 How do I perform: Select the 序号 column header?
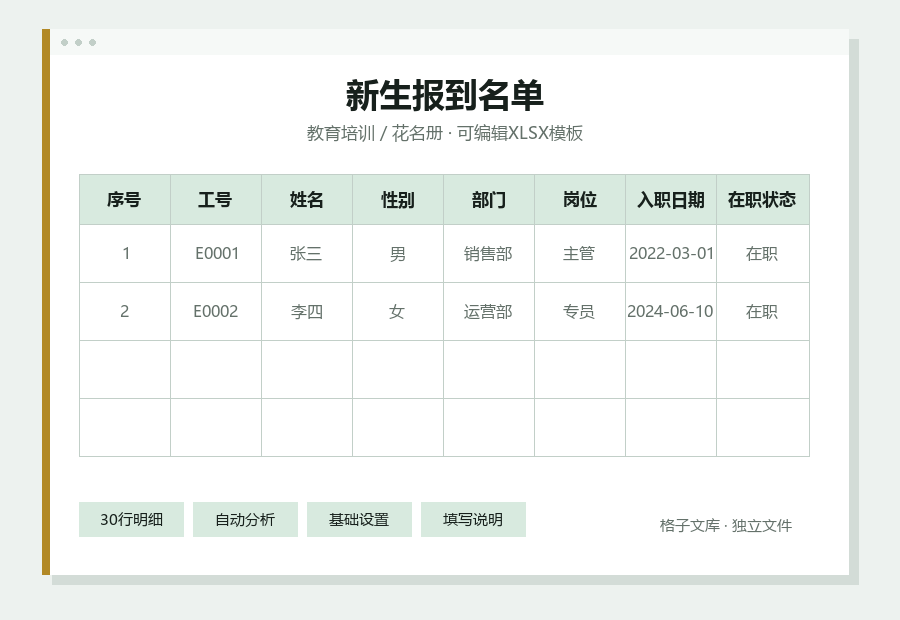click(125, 200)
